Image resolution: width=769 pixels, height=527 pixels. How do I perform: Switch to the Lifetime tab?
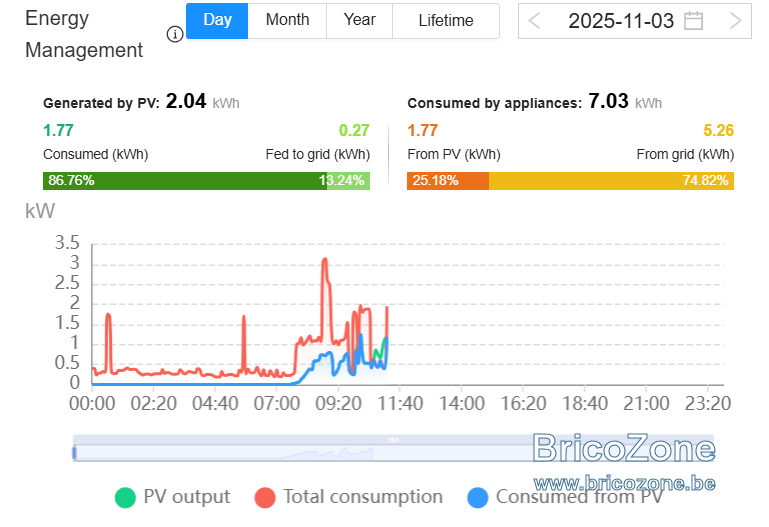coord(446,21)
